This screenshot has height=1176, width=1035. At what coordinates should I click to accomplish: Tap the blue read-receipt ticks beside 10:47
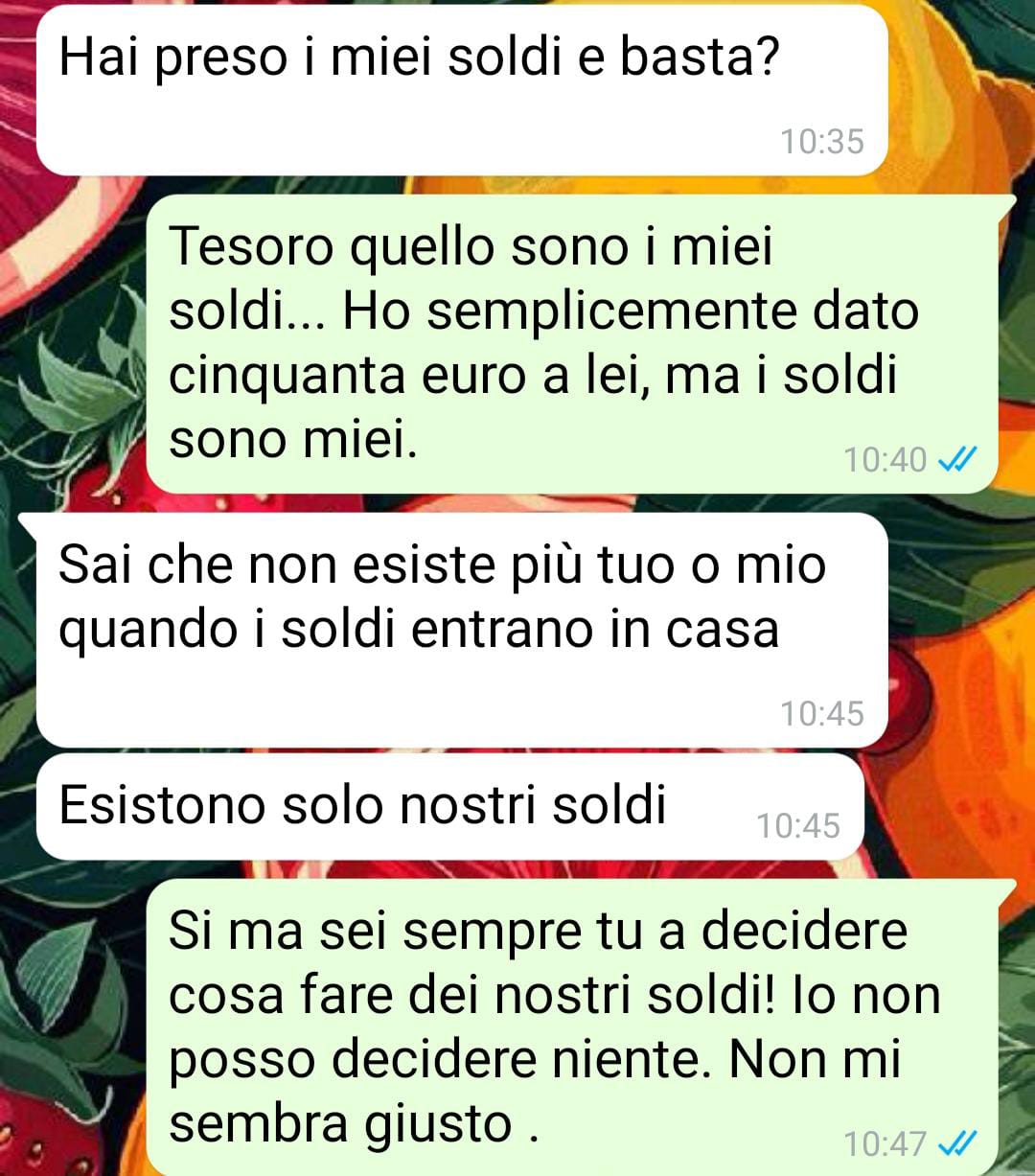click(956, 1143)
